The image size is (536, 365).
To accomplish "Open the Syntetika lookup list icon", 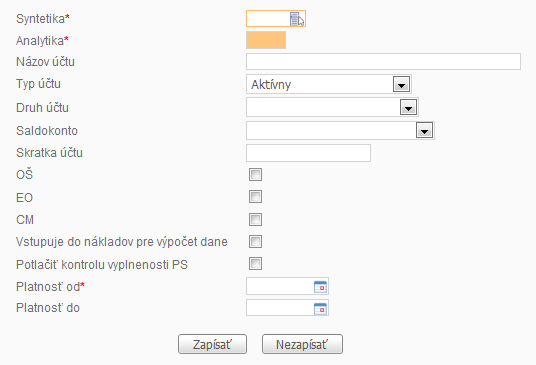I will [x=294, y=19].
